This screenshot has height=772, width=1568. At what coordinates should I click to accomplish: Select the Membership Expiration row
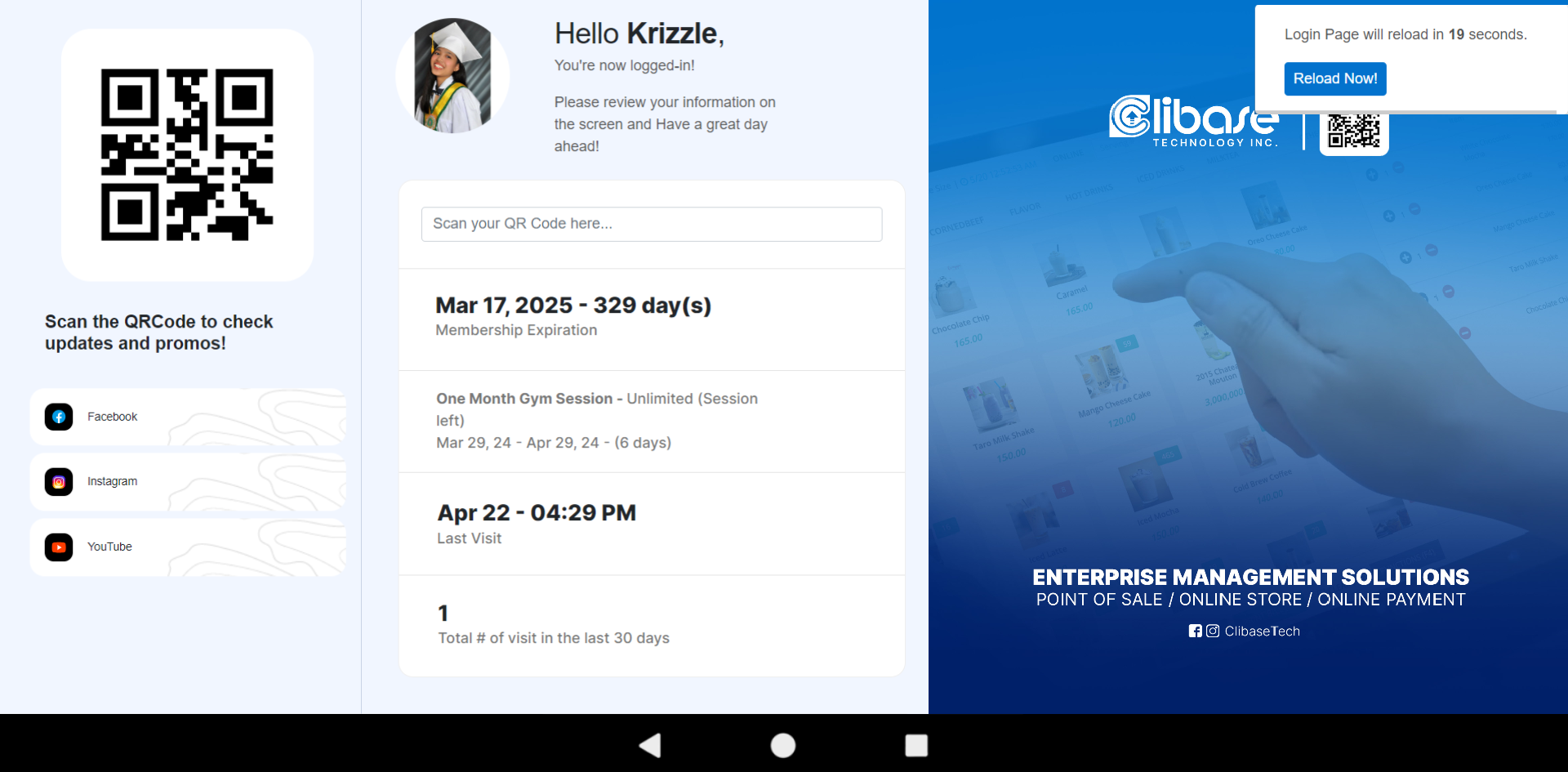pyautogui.click(x=651, y=317)
